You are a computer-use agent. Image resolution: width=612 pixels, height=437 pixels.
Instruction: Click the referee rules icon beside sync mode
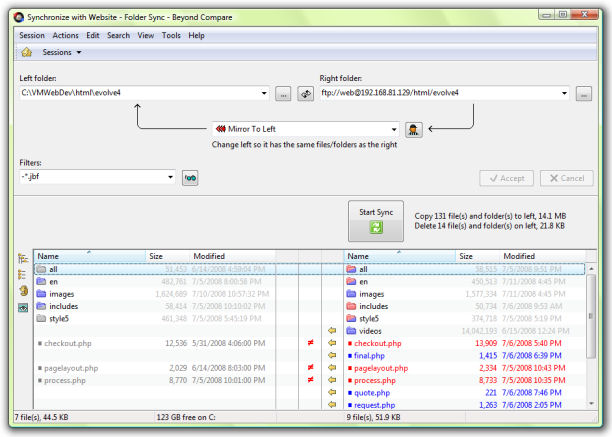(x=414, y=130)
